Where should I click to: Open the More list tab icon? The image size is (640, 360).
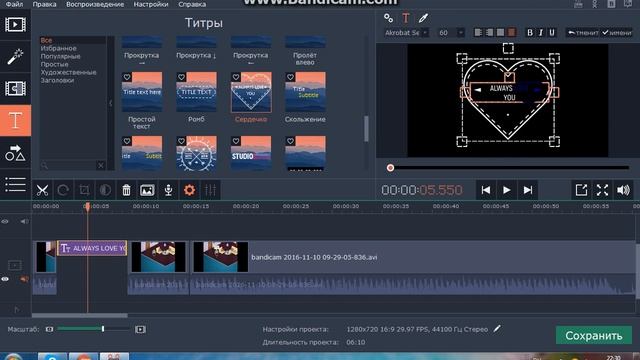15,184
